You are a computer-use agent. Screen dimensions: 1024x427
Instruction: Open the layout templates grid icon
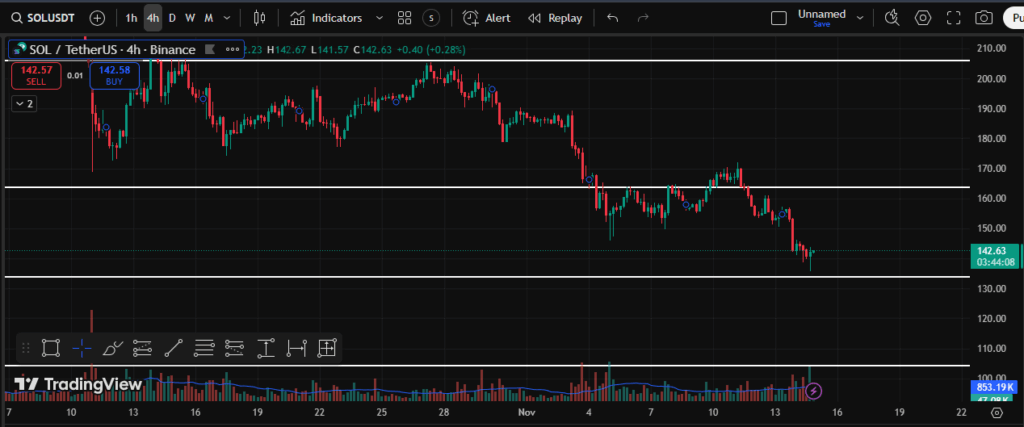(404, 18)
